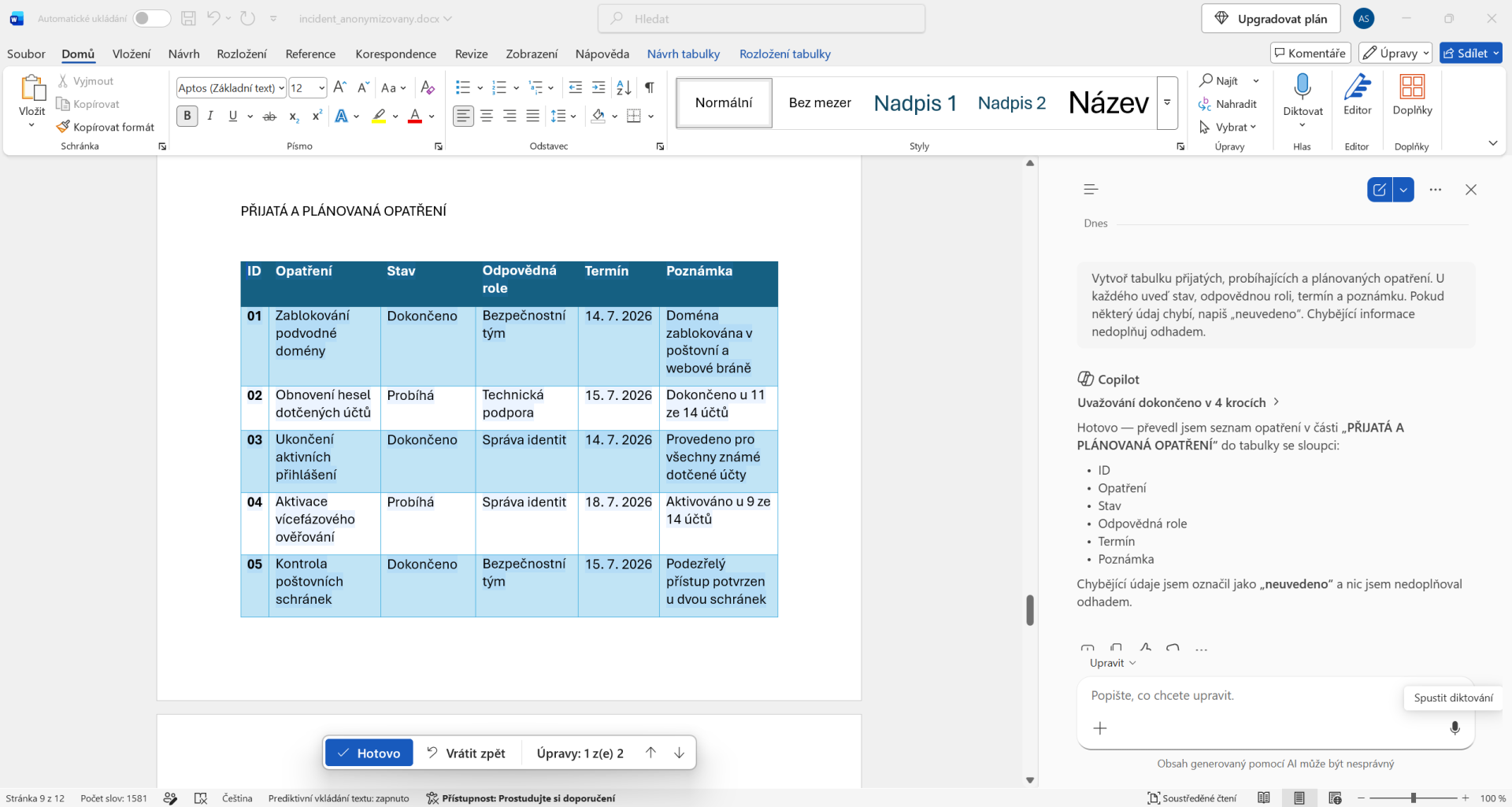1512x807 pixels.
Task: Align text left
Action: [x=464, y=117]
